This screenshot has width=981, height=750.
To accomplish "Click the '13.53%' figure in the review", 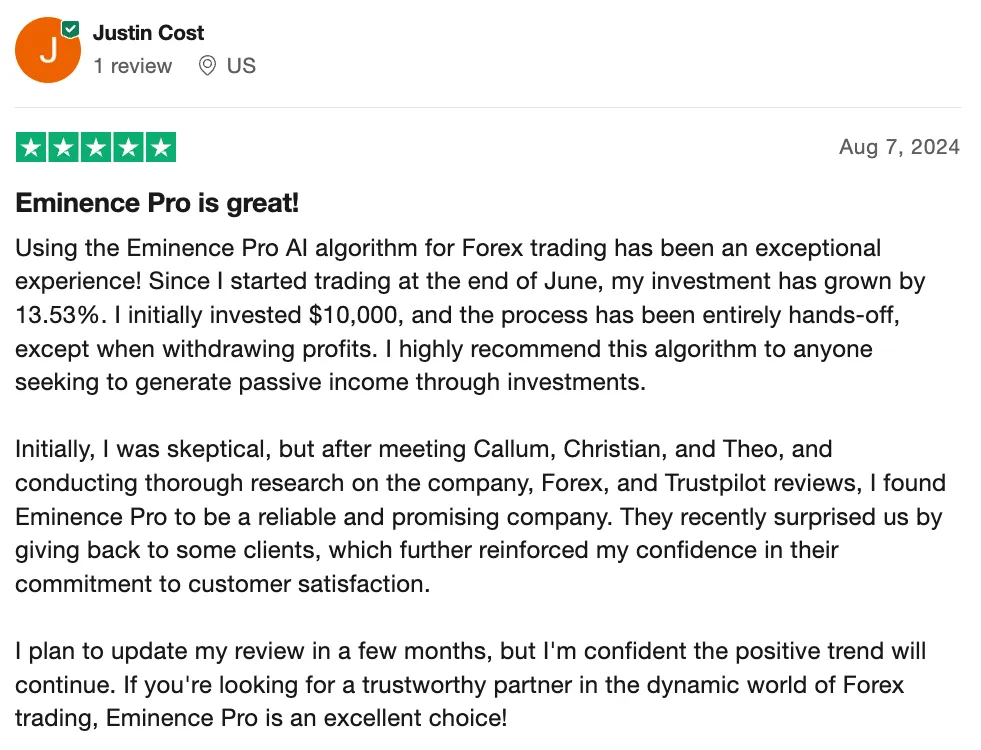I will pos(57,315).
